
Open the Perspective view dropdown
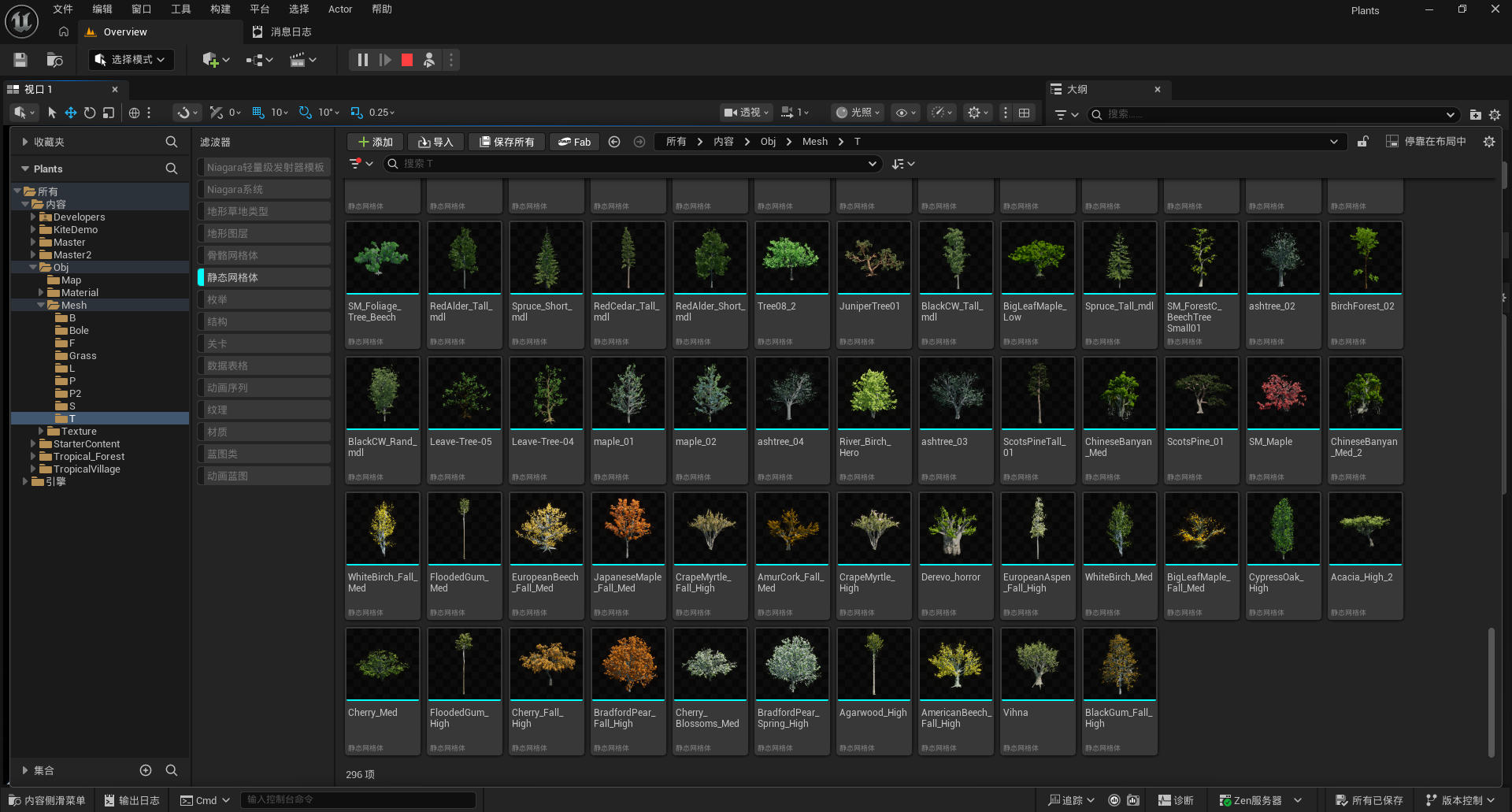pyautogui.click(x=747, y=113)
